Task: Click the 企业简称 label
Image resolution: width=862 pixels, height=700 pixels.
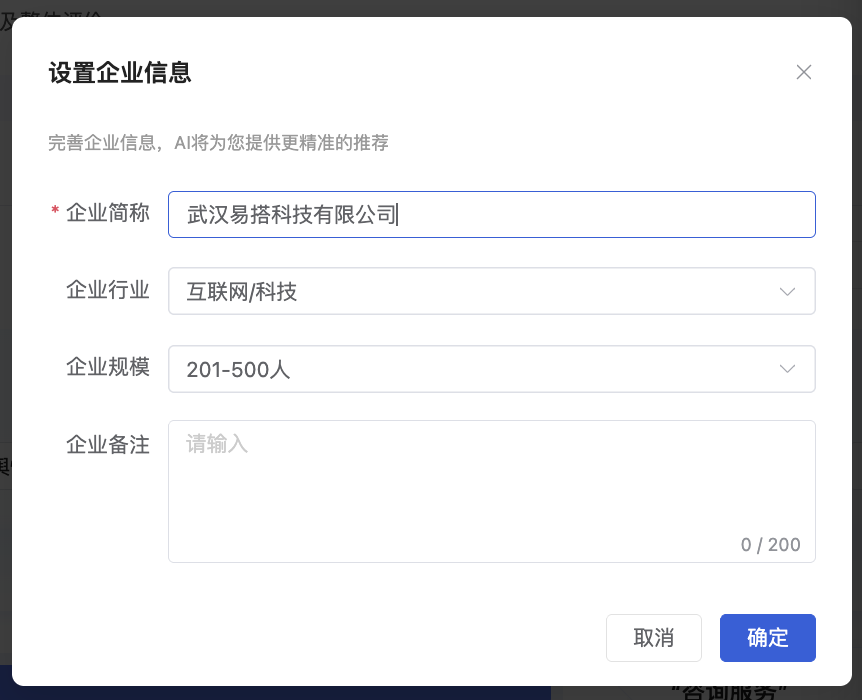Action: 108,213
